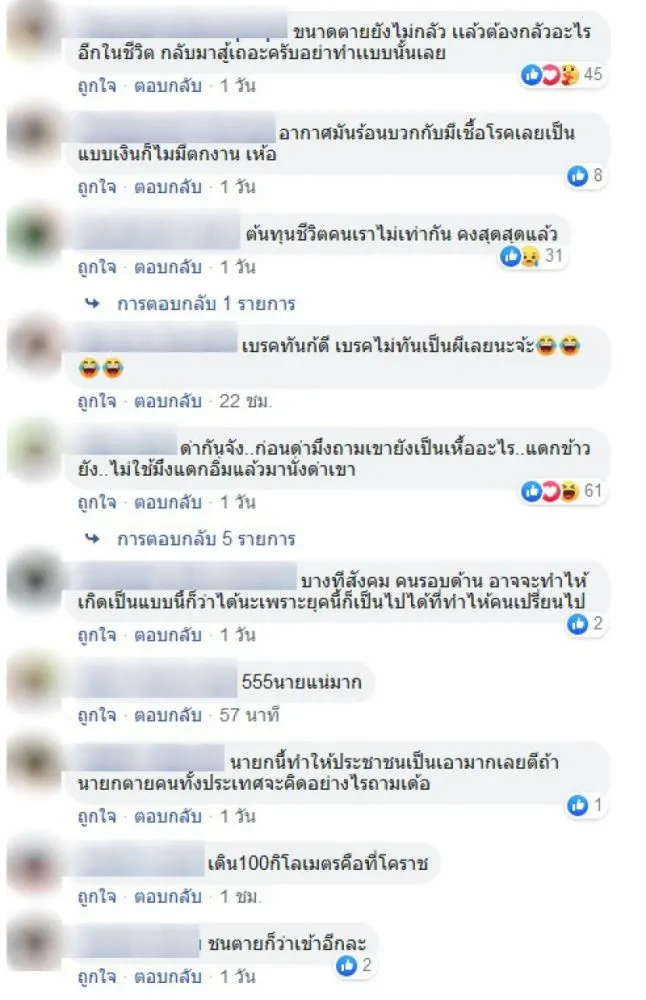This screenshot has width=646, height=1000.
Task: Click the "22 ชม." timestamp on brake comment
Action: 246,401
